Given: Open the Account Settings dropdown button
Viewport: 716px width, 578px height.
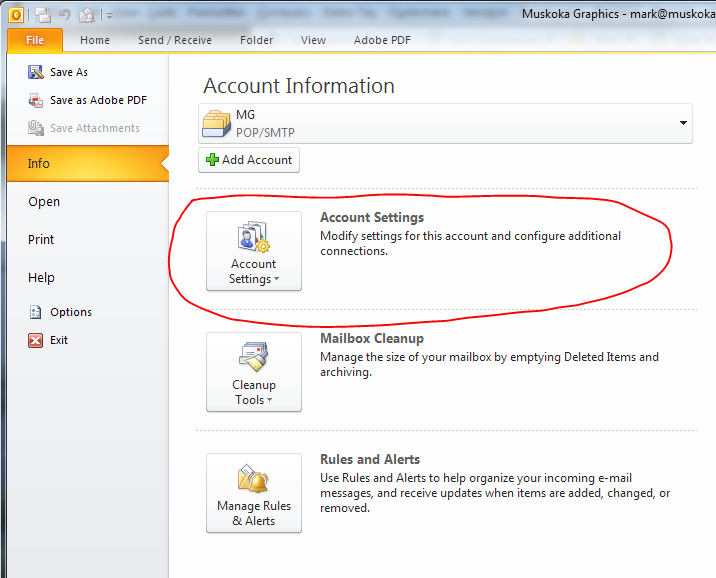Looking at the screenshot, I should pos(254,251).
